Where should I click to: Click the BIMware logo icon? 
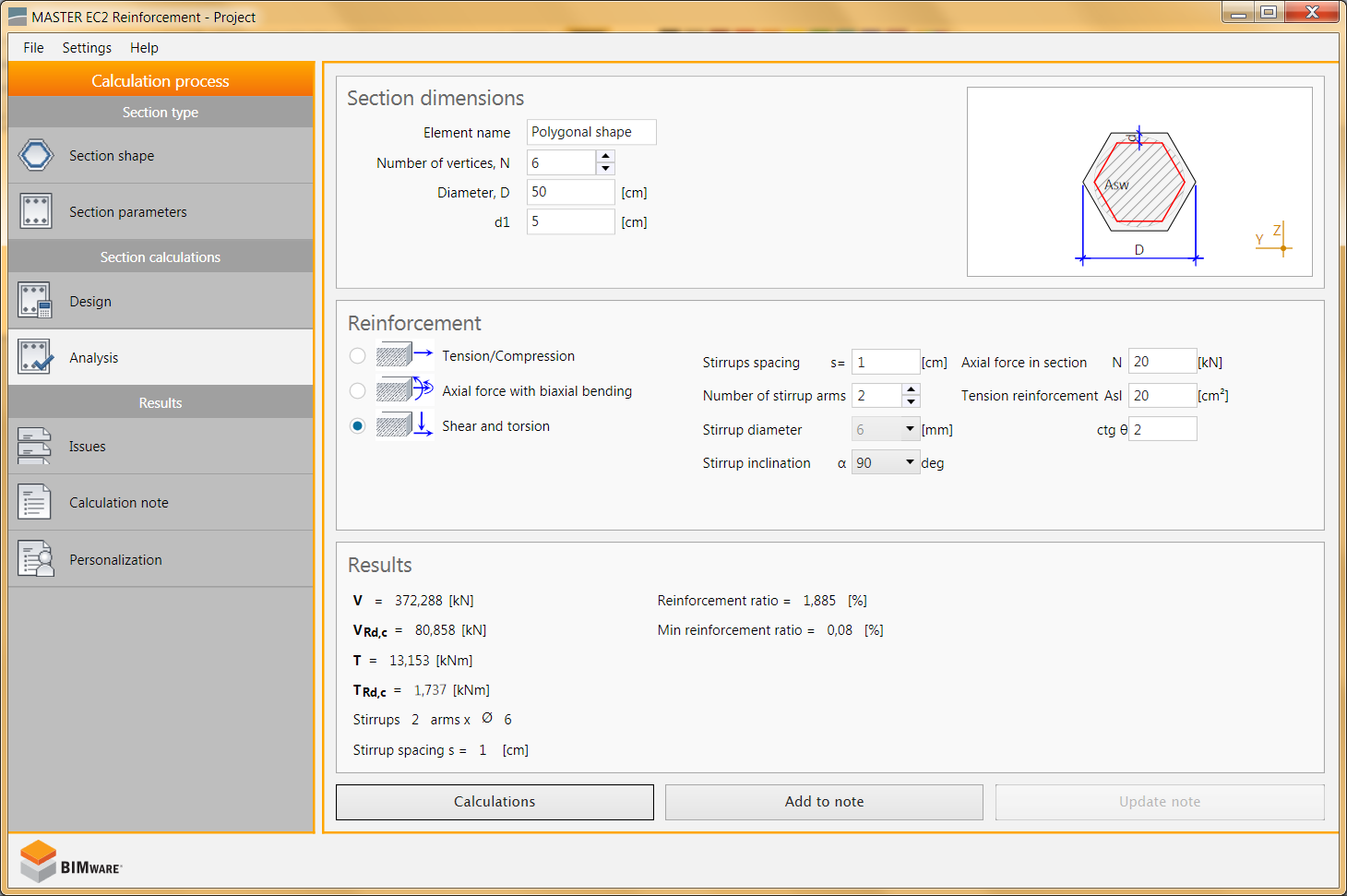pos(40,860)
